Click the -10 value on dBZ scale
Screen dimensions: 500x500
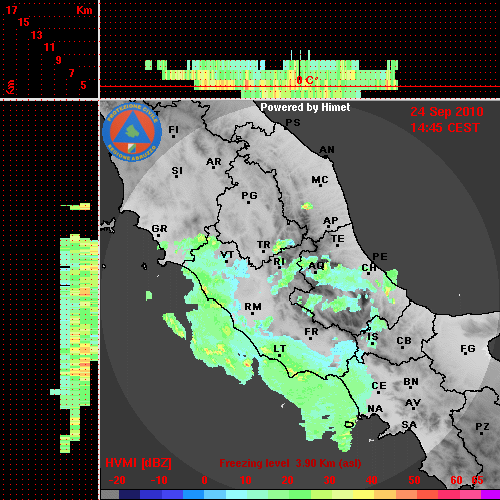click(159, 480)
